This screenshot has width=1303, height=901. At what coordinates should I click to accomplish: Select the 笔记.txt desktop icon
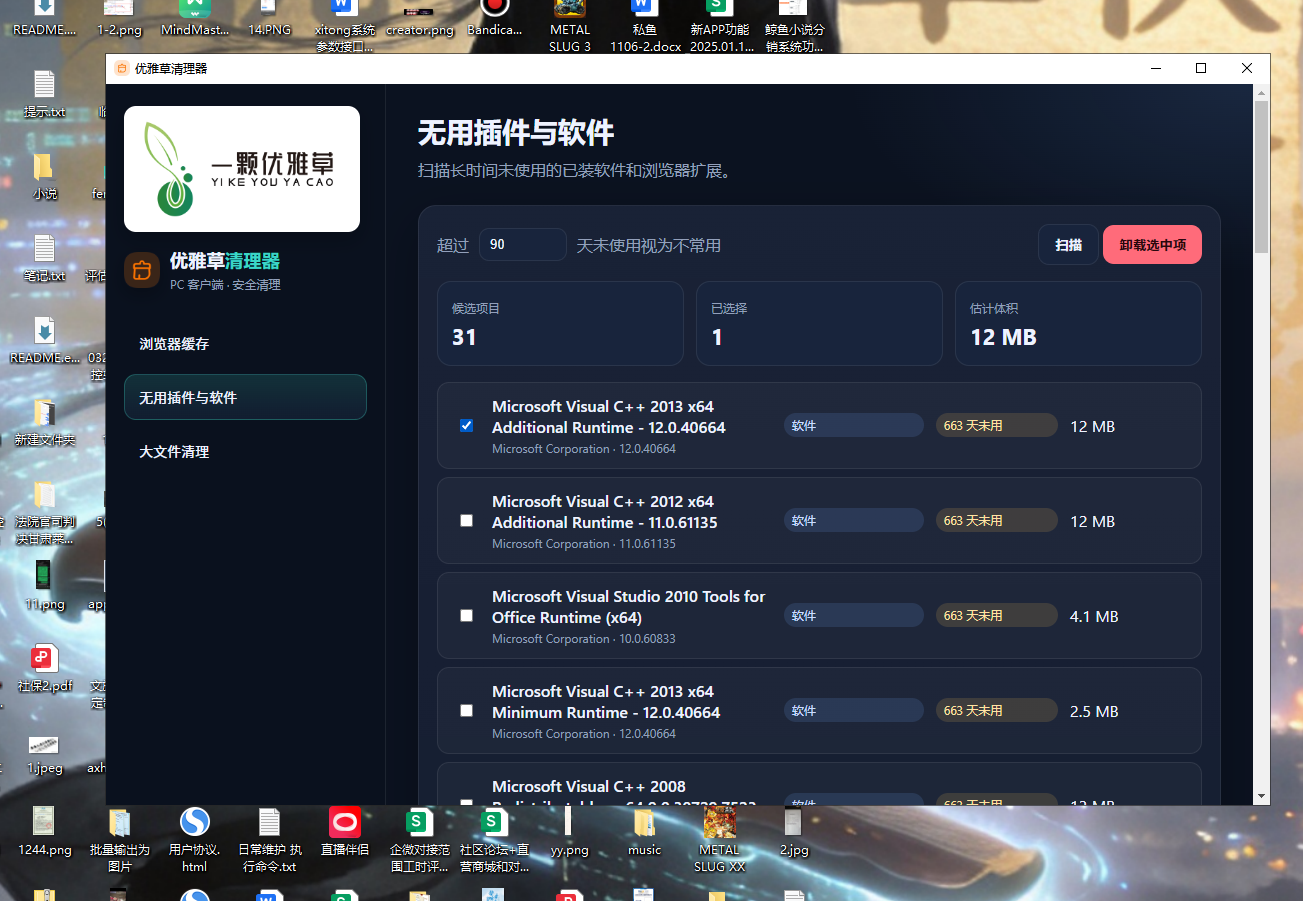(x=44, y=259)
